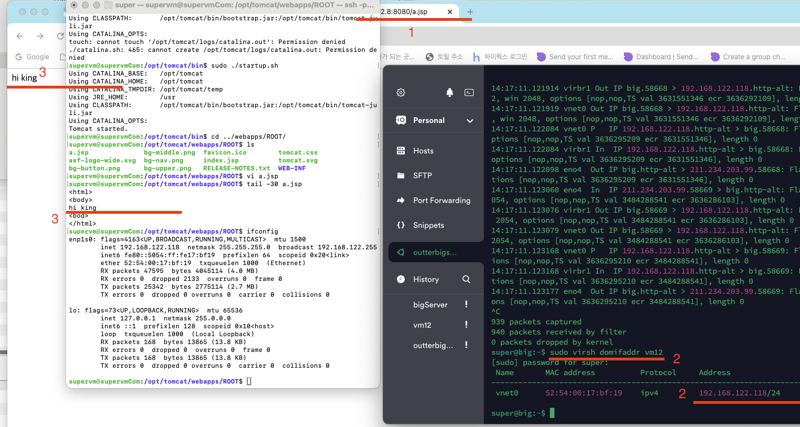Image resolution: width=800 pixels, height=427 pixels.
Task: Search history with the magnifier icon
Action: [x=466, y=280]
